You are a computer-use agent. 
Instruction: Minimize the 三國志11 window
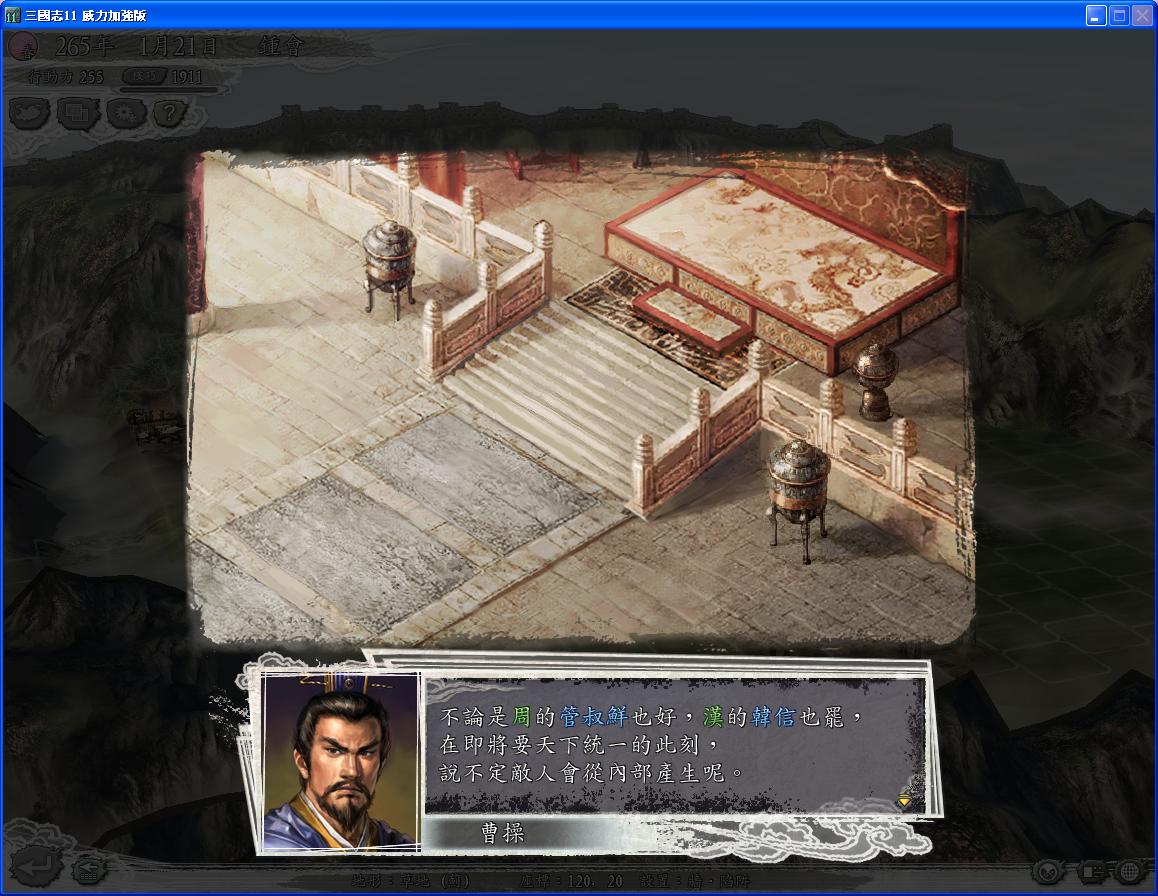point(1096,16)
